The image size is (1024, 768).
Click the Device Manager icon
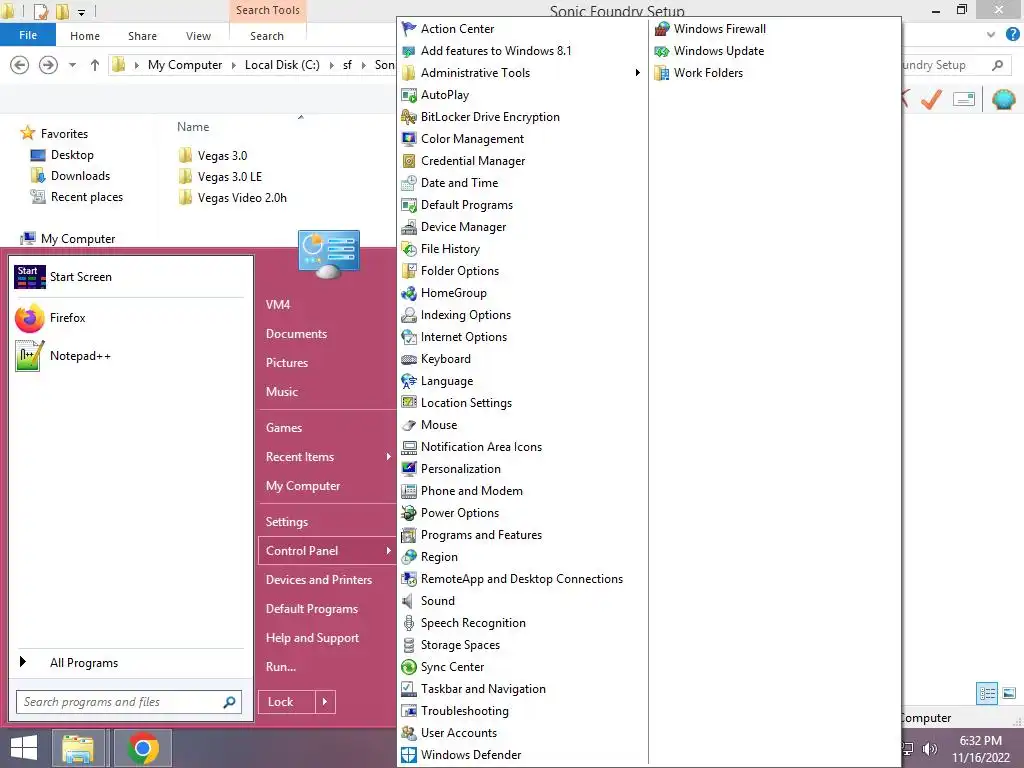click(409, 227)
